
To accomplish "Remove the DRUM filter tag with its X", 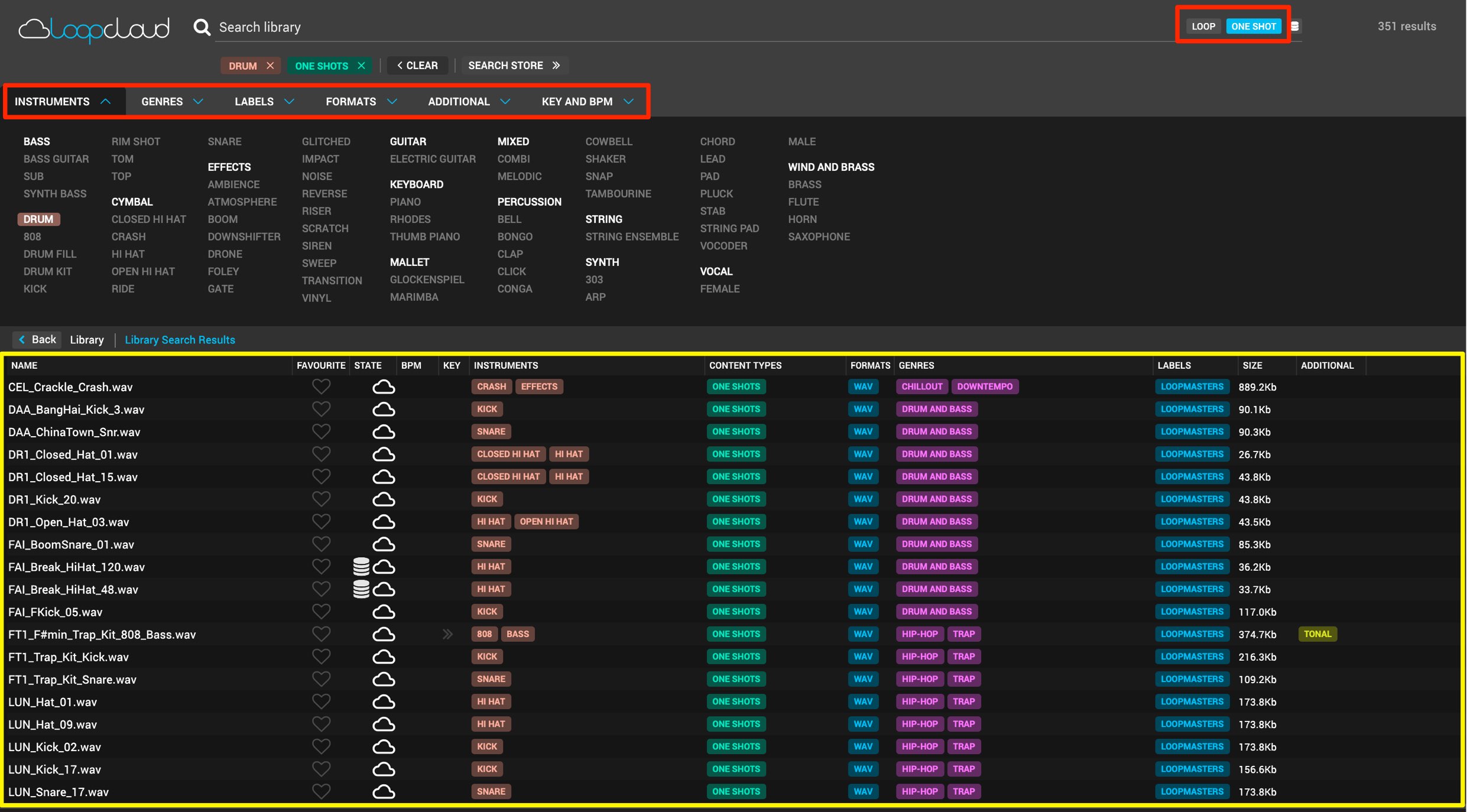I will tap(270, 66).
